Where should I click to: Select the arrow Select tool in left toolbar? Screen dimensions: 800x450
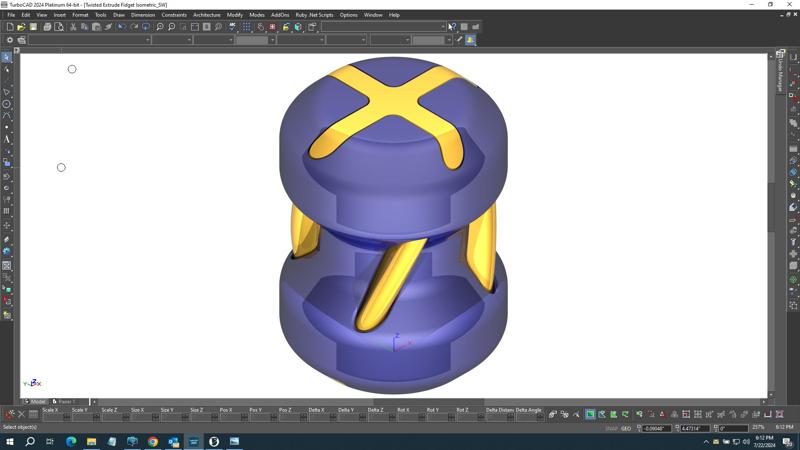(x=6, y=58)
